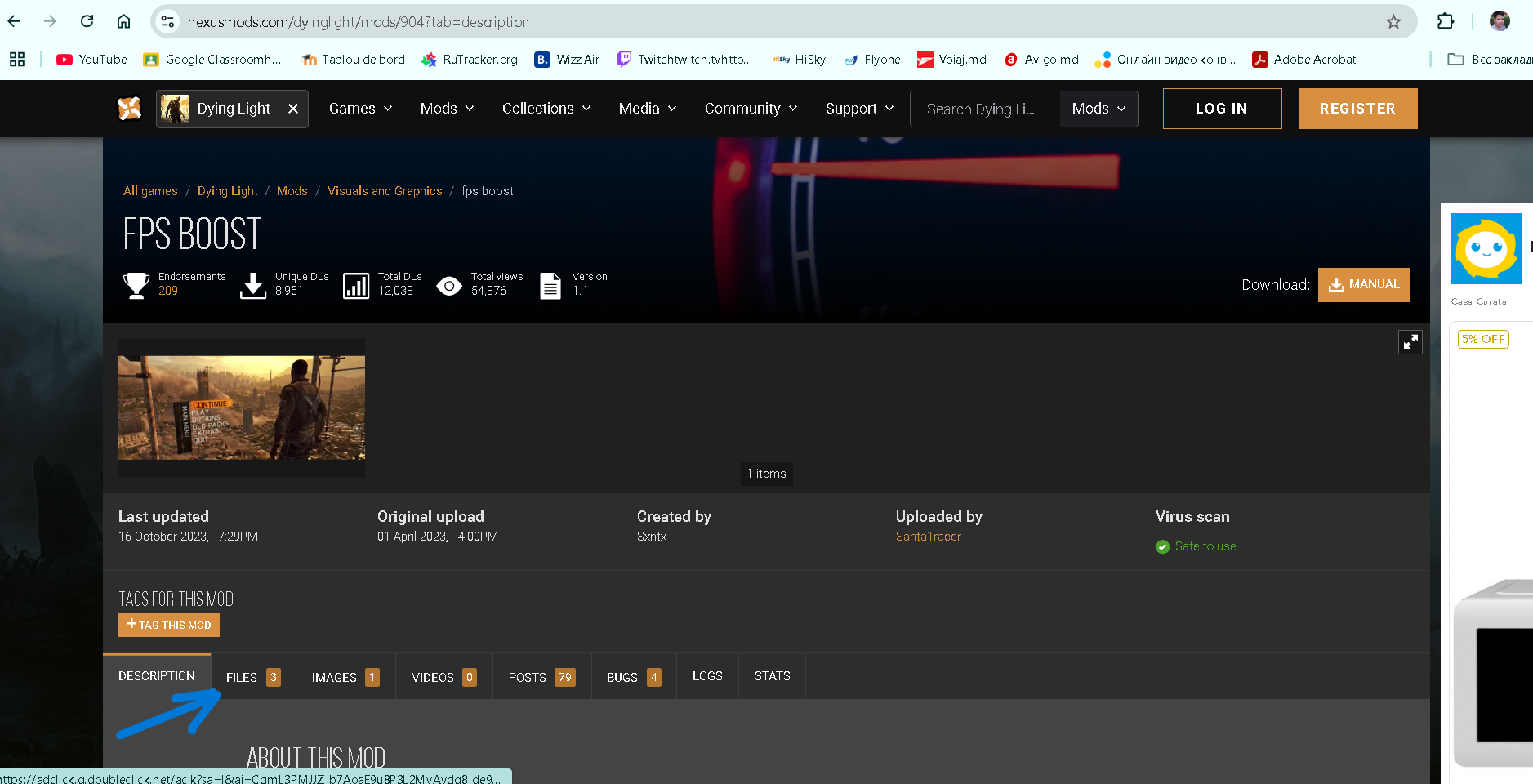1533x784 pixels.
Task: Follow the Dying Light breadcrumb link
Action: click(227, 191)
